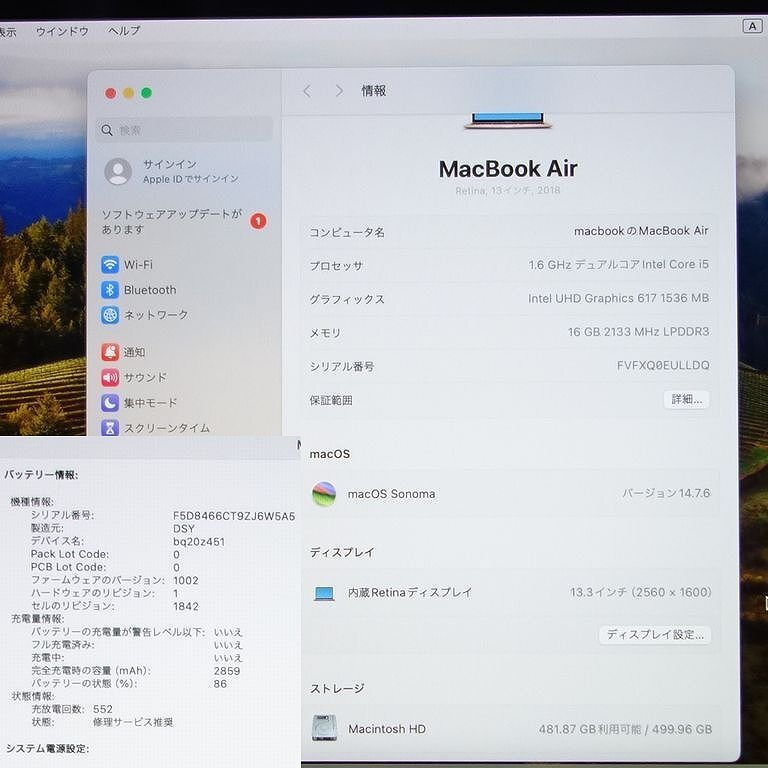Click 481.87 GB利用可能 / 499.96 GB text
Image resolution: width=768 pixels, height=768 pixels.
tap(625, 730)
